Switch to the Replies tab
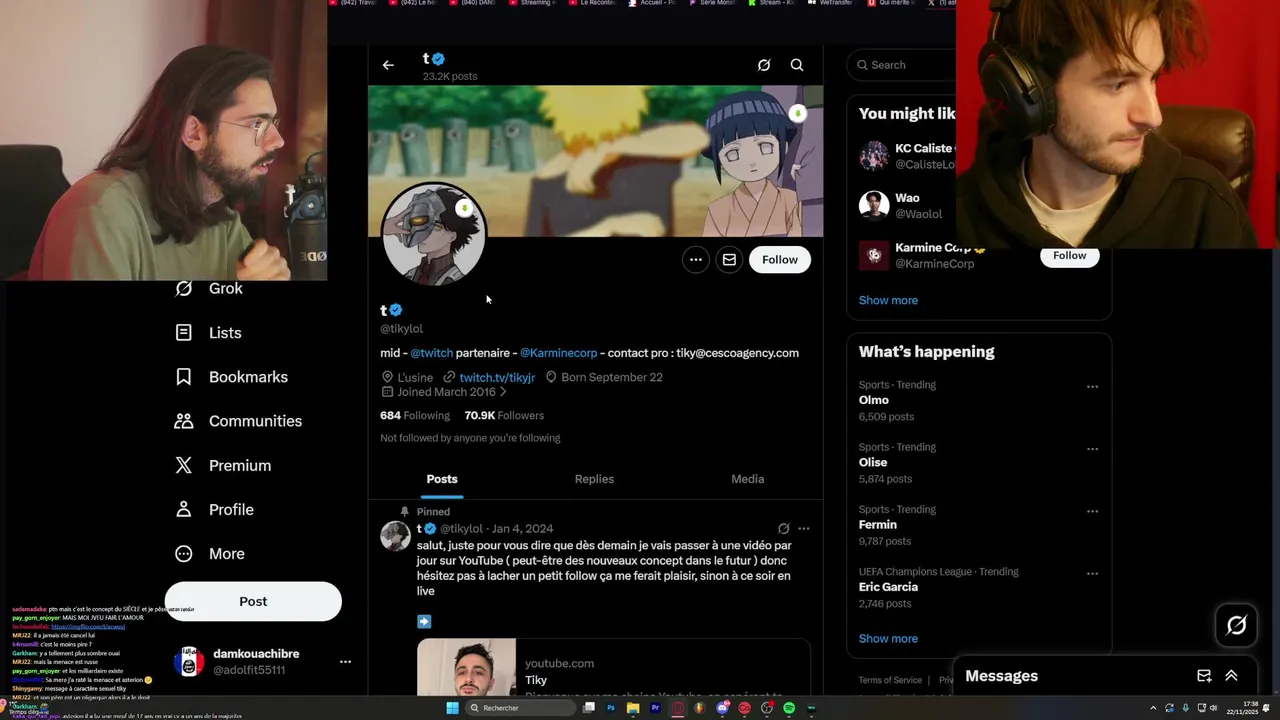The width and height of the screenshot is (1280, 720). point(594,479)
